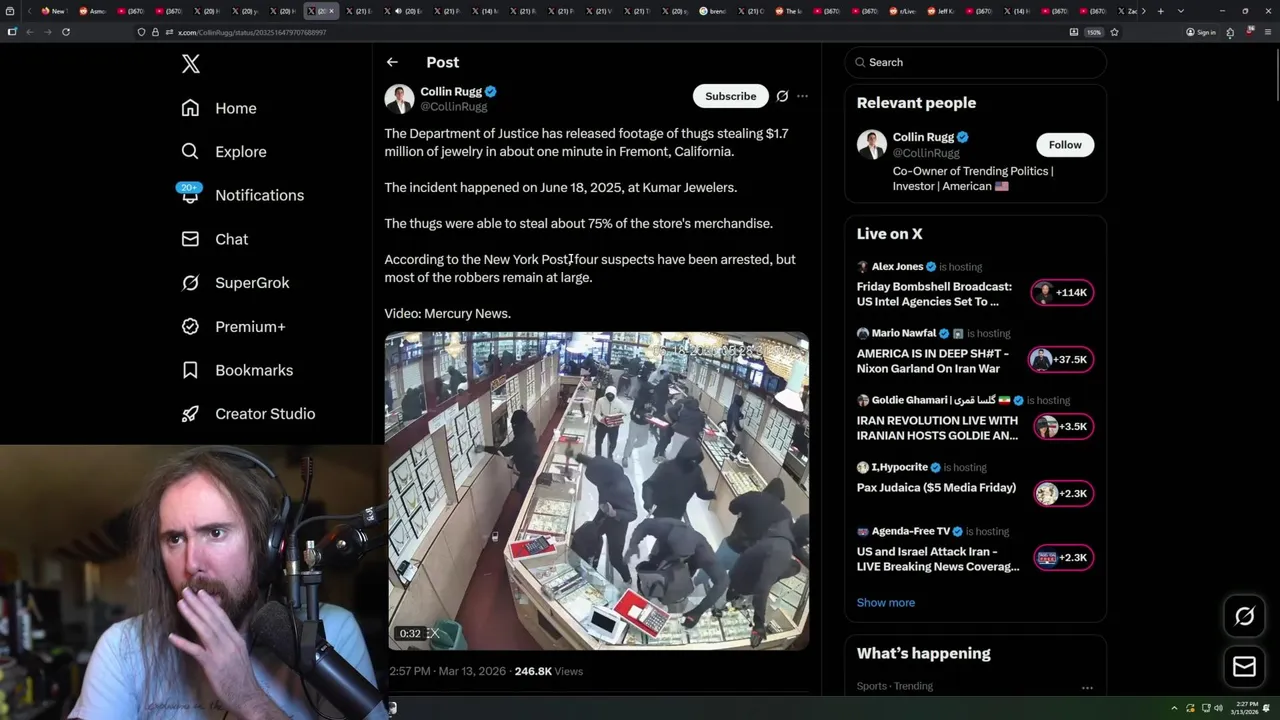Open the SuperGrok navigation item

[236, 282]
